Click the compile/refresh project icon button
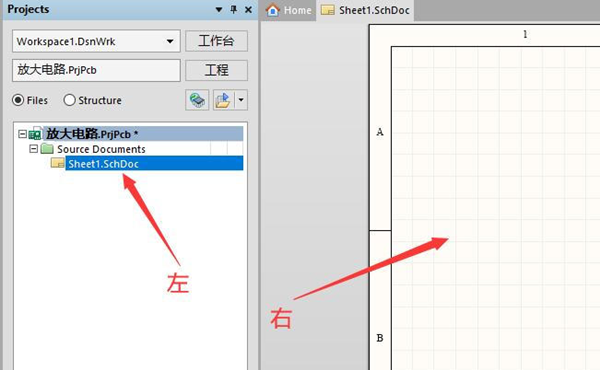The width and height of the screenshot is (600, 370). tap(197, 100)
